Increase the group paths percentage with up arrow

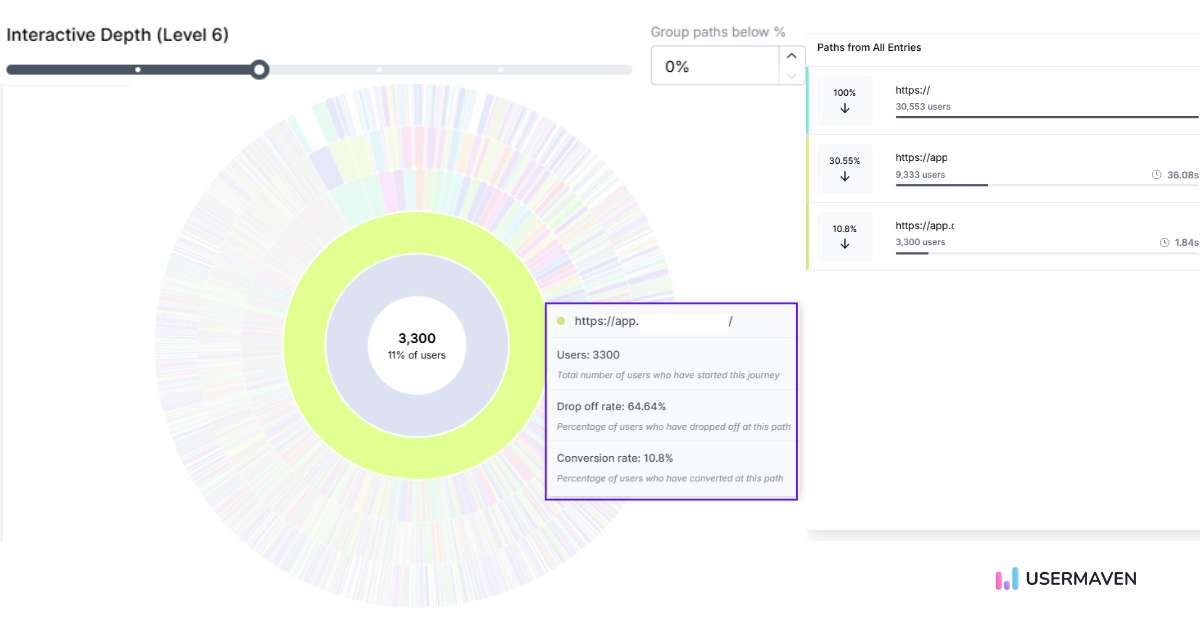click(792, 57)
